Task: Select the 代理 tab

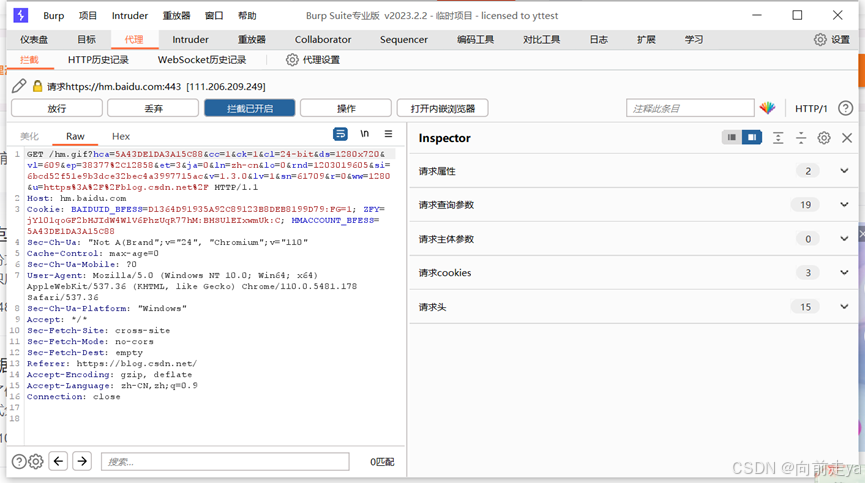Action: (134, 40)
